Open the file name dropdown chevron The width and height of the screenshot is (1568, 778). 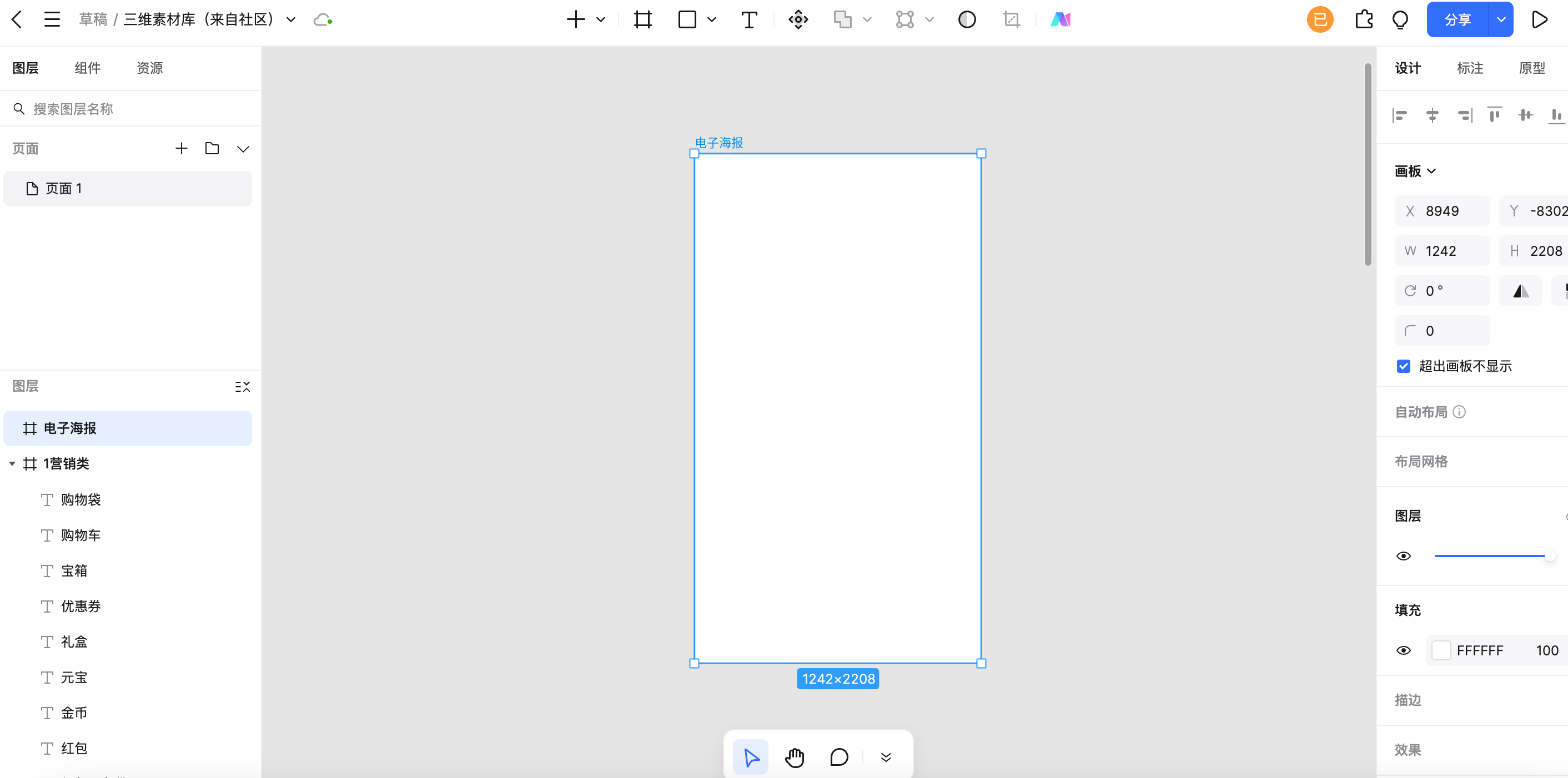pyautogui.click(x=291, y=20)
